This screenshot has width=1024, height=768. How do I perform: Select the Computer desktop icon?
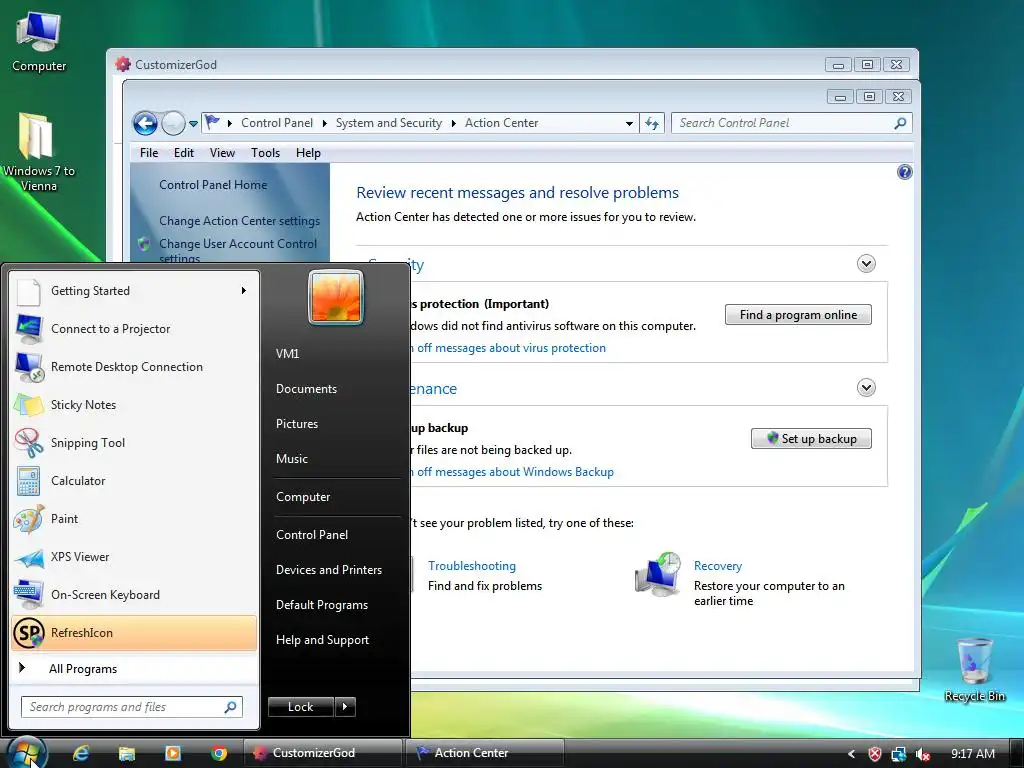39,42
